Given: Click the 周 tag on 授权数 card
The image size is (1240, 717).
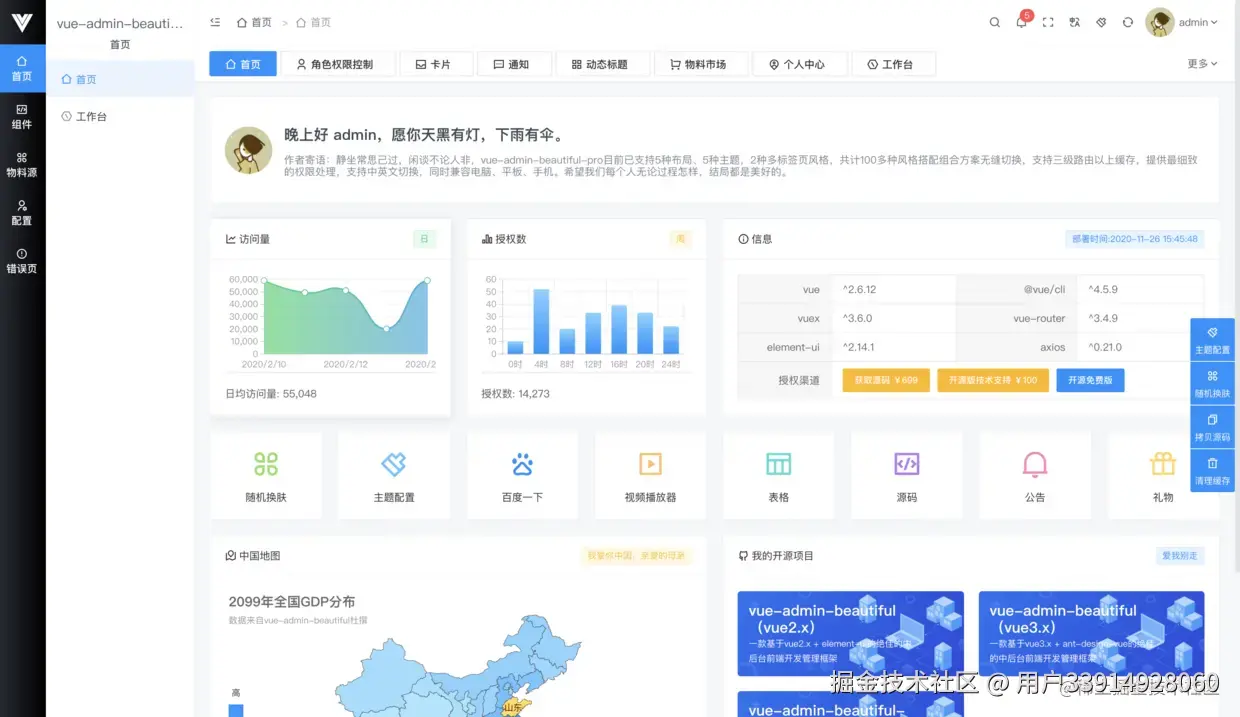Looking at the screenshot, I should pyautogui.click(x=680, y=239).
